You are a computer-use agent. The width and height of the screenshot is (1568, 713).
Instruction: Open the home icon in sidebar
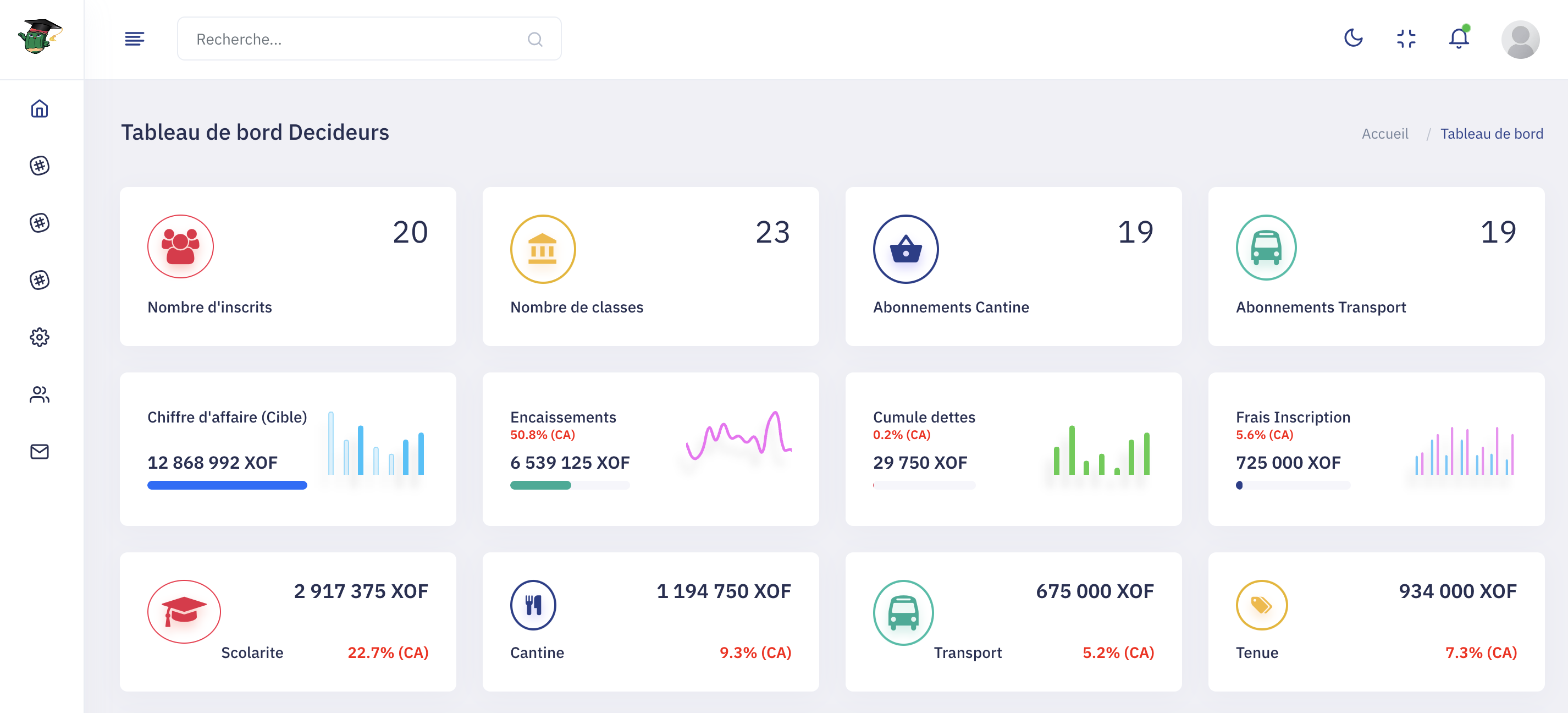[40, 109]
